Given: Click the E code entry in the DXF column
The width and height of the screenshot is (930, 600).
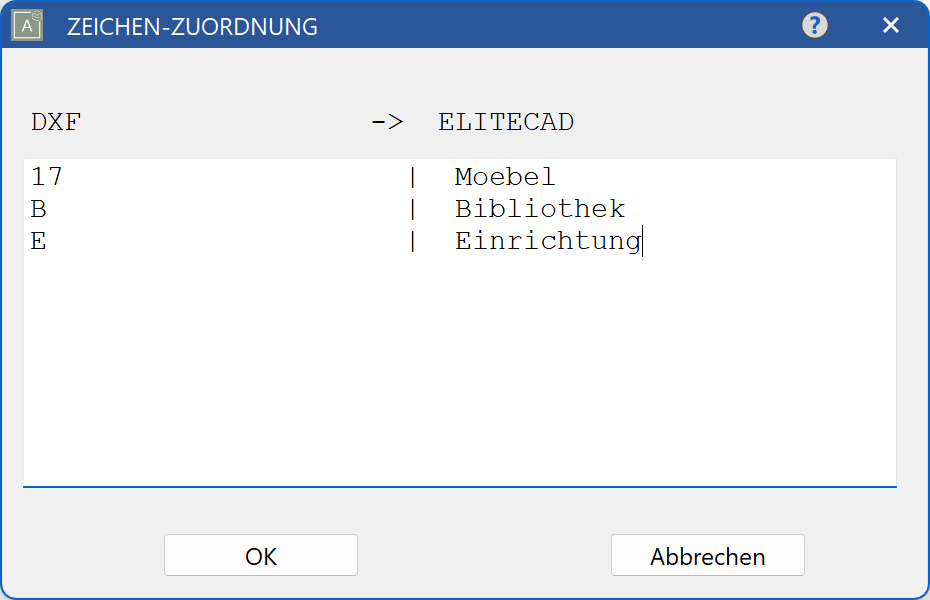Looking at the screenshot, I should click(x=37, y=240).
